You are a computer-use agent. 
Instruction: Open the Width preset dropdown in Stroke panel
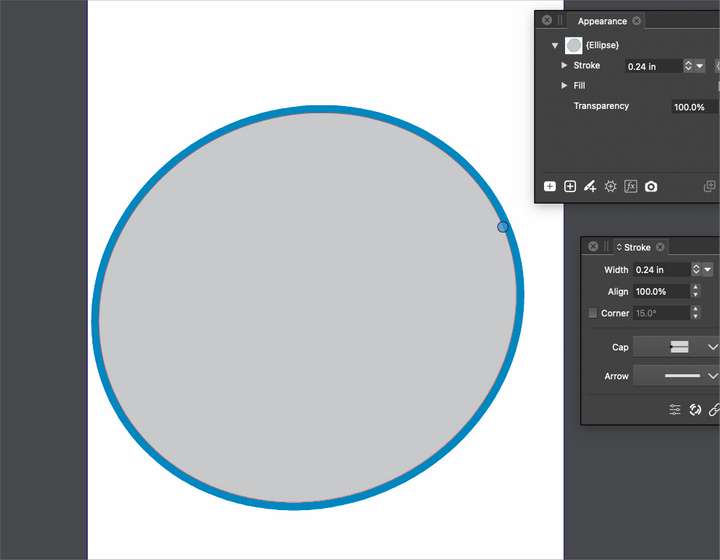tap(708, 270)
